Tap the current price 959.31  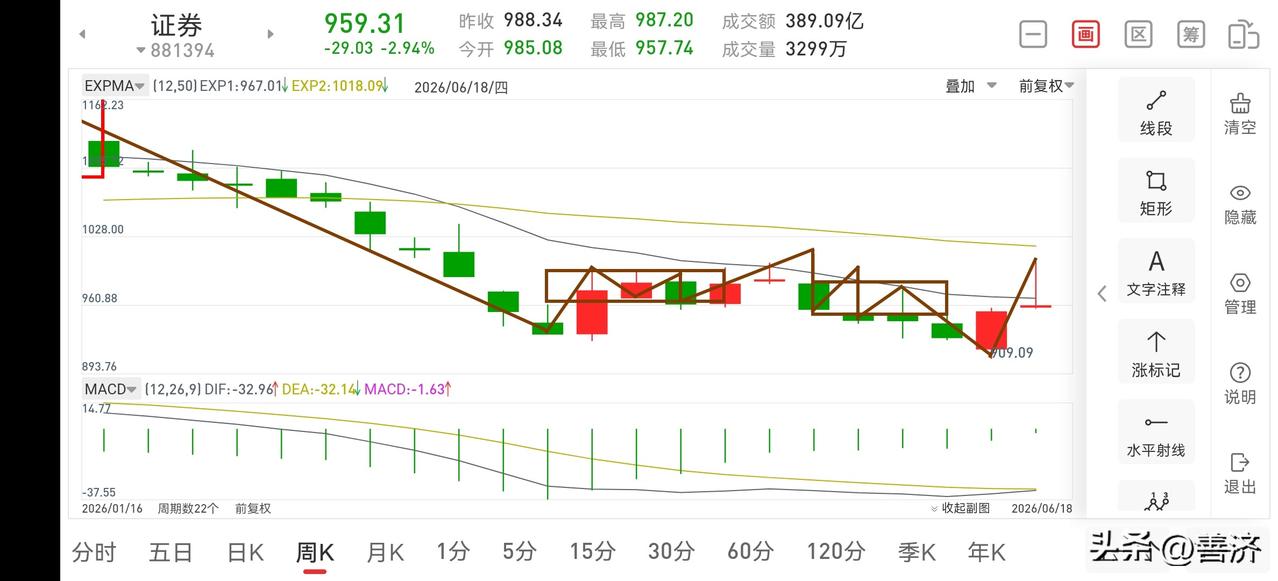(x=365, y=23)
